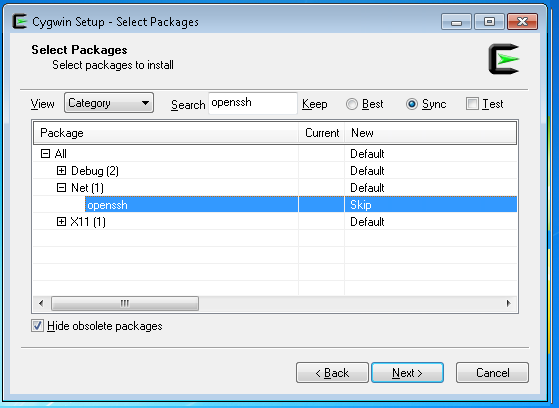Image resolution: width=559 pixels, height=408 pixels.
Task: Click the Next button
Action: [407, 373]
